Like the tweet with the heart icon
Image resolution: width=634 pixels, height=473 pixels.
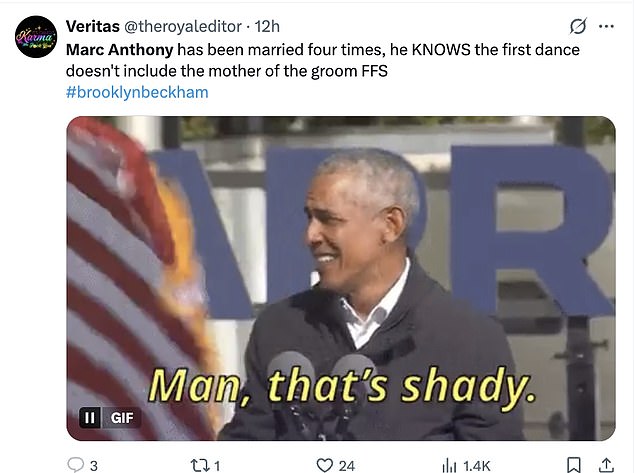click(x=324, y=464)
